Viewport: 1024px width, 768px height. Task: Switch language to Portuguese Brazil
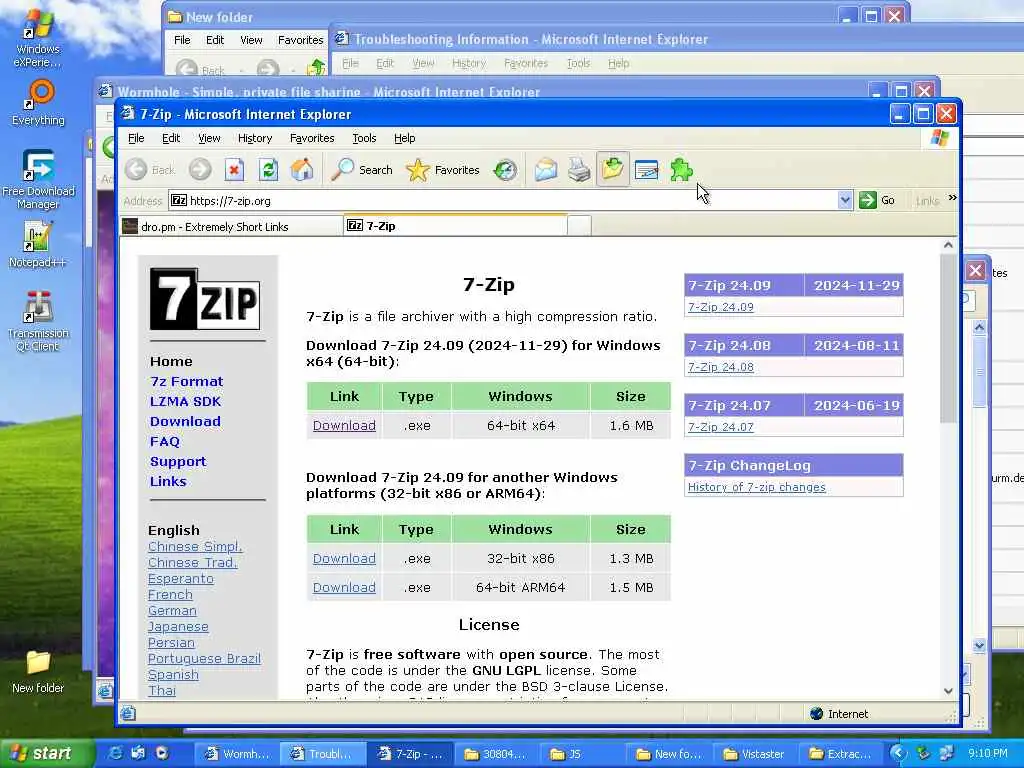pyautogui.click(x=204, y=659)
